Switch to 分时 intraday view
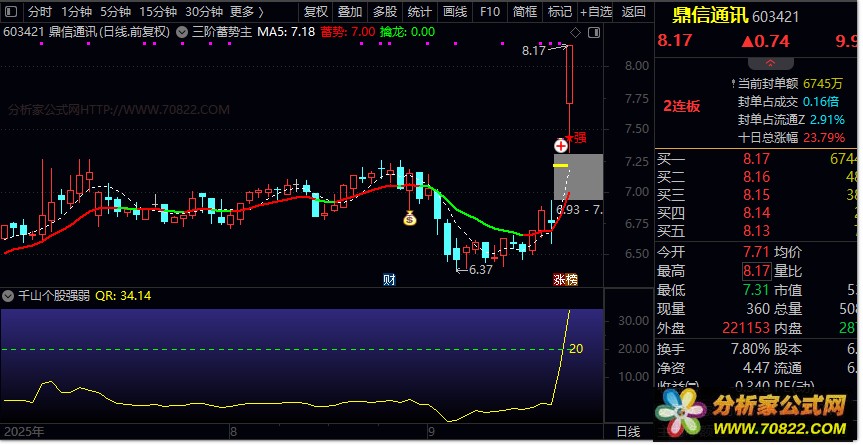 [40, 12]
